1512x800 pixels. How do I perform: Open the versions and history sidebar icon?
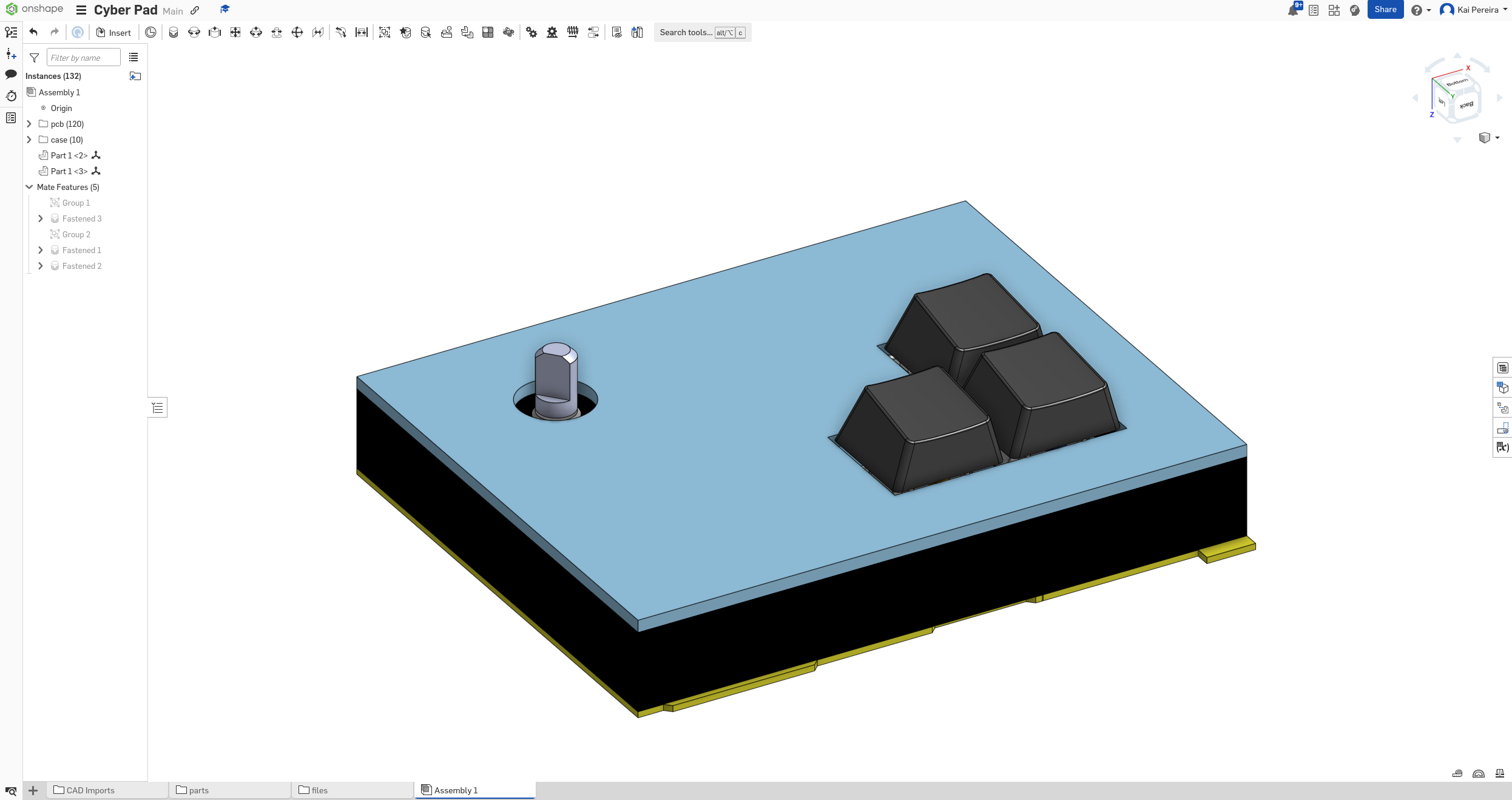coord(12,96)
